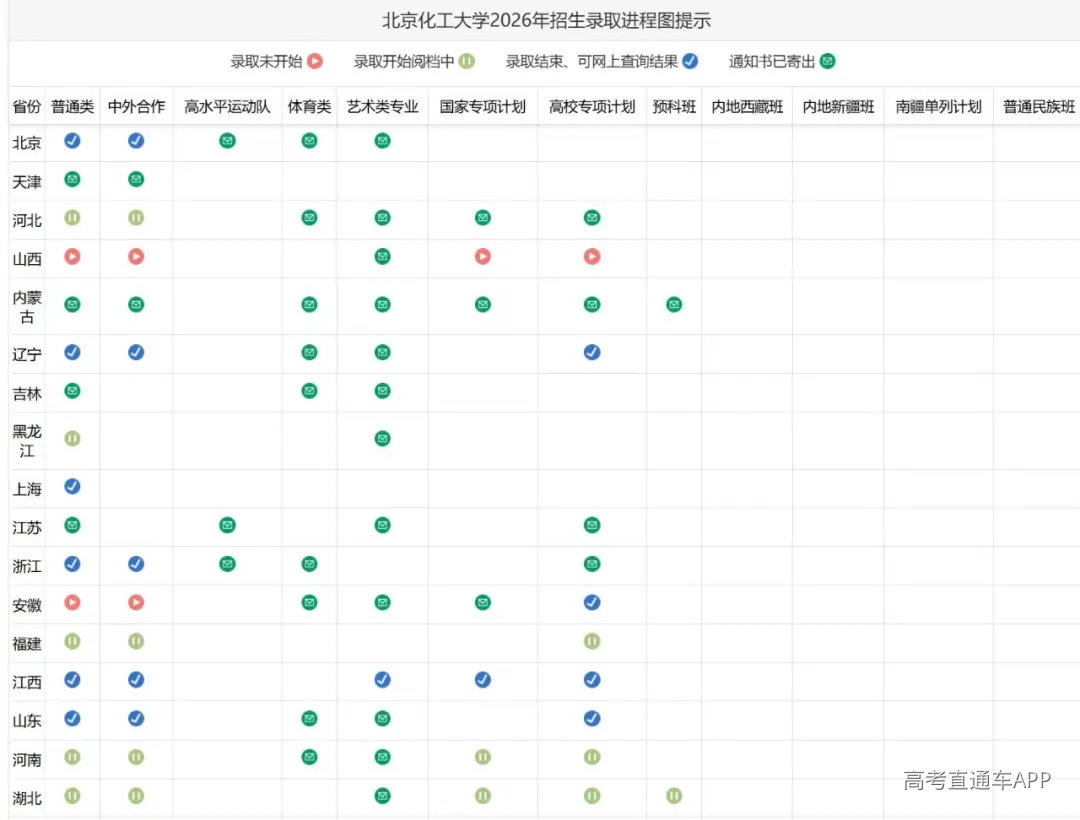The image size is (1080, 820).
Task: Click 安徽 高校专项计划 blue check icon
Action: 592,602
